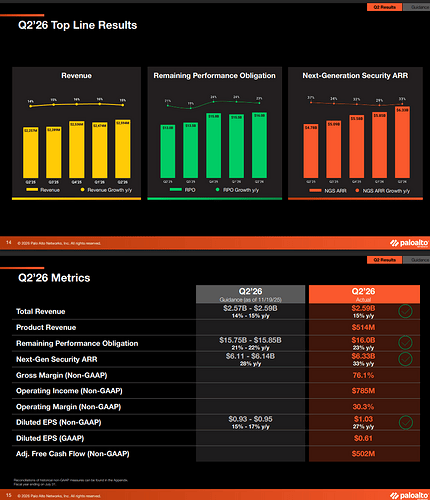Select the Guidance tab on slide 14
The height and width of the screenshot is (500, 430).
(x=417, y=7)
